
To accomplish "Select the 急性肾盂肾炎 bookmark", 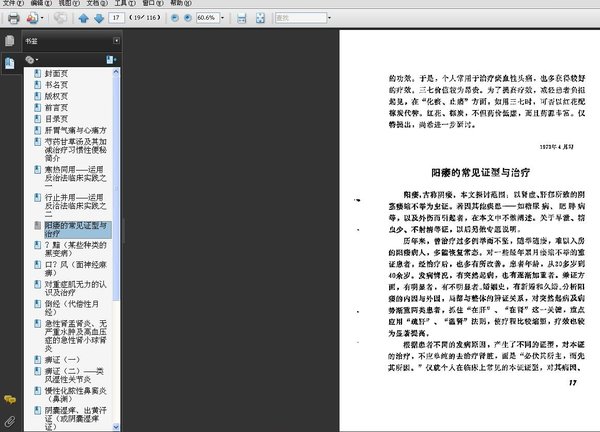I will coord(76,336).
